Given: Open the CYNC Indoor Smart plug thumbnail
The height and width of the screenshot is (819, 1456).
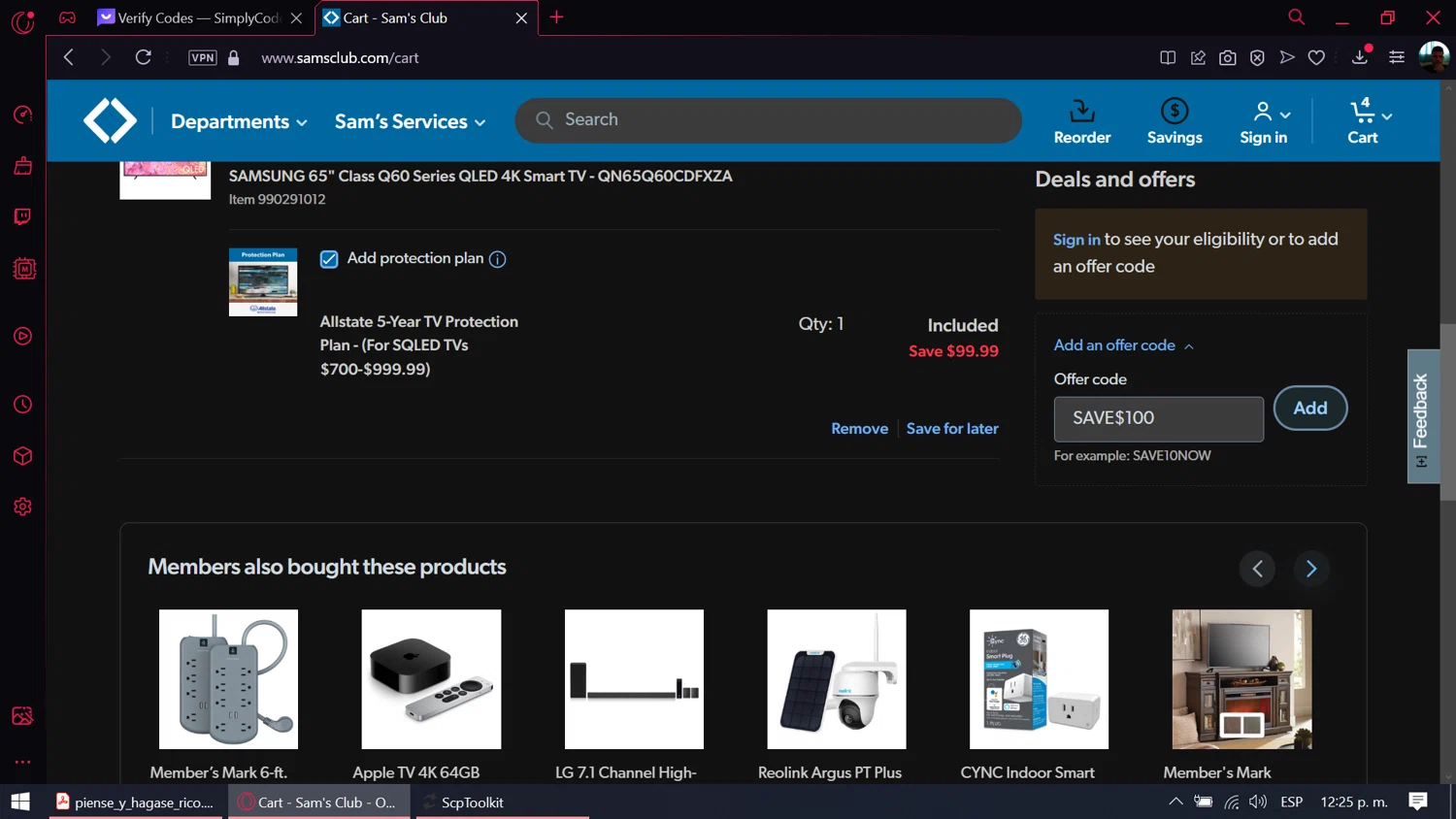Looking at the screenshot, I should (1039, 678).
